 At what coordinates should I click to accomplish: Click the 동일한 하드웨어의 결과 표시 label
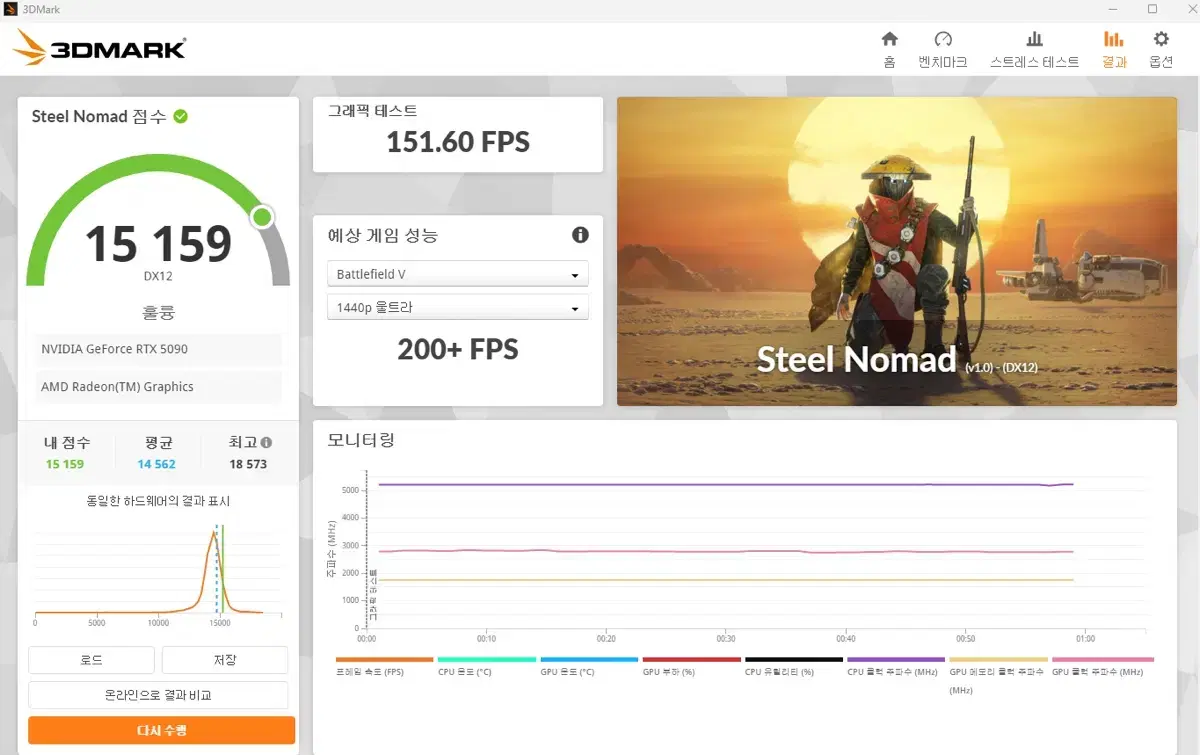coord(158,500)
